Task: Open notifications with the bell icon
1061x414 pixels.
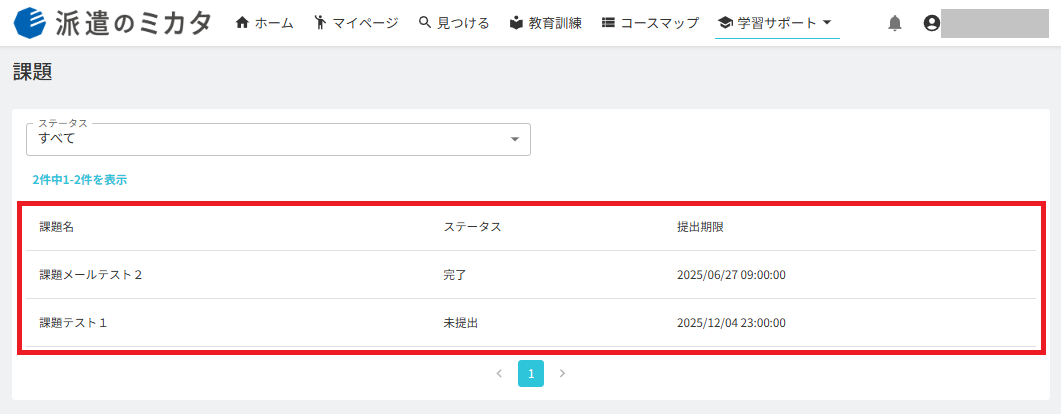Action: 895,24
